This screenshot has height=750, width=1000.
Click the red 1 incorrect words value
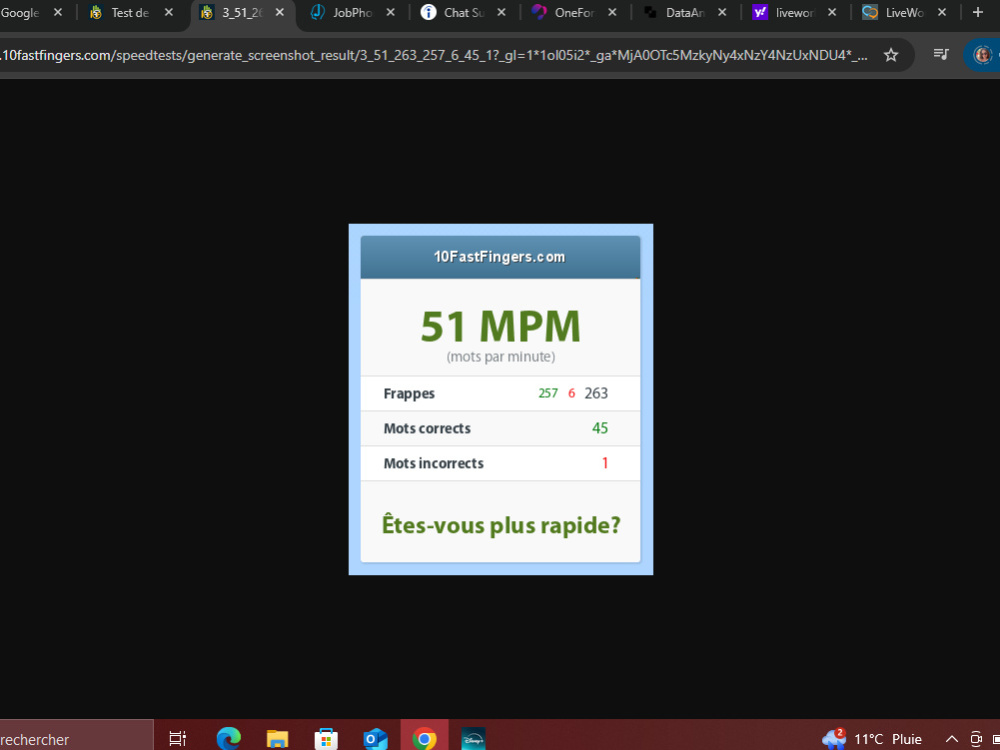coord(605,463)
